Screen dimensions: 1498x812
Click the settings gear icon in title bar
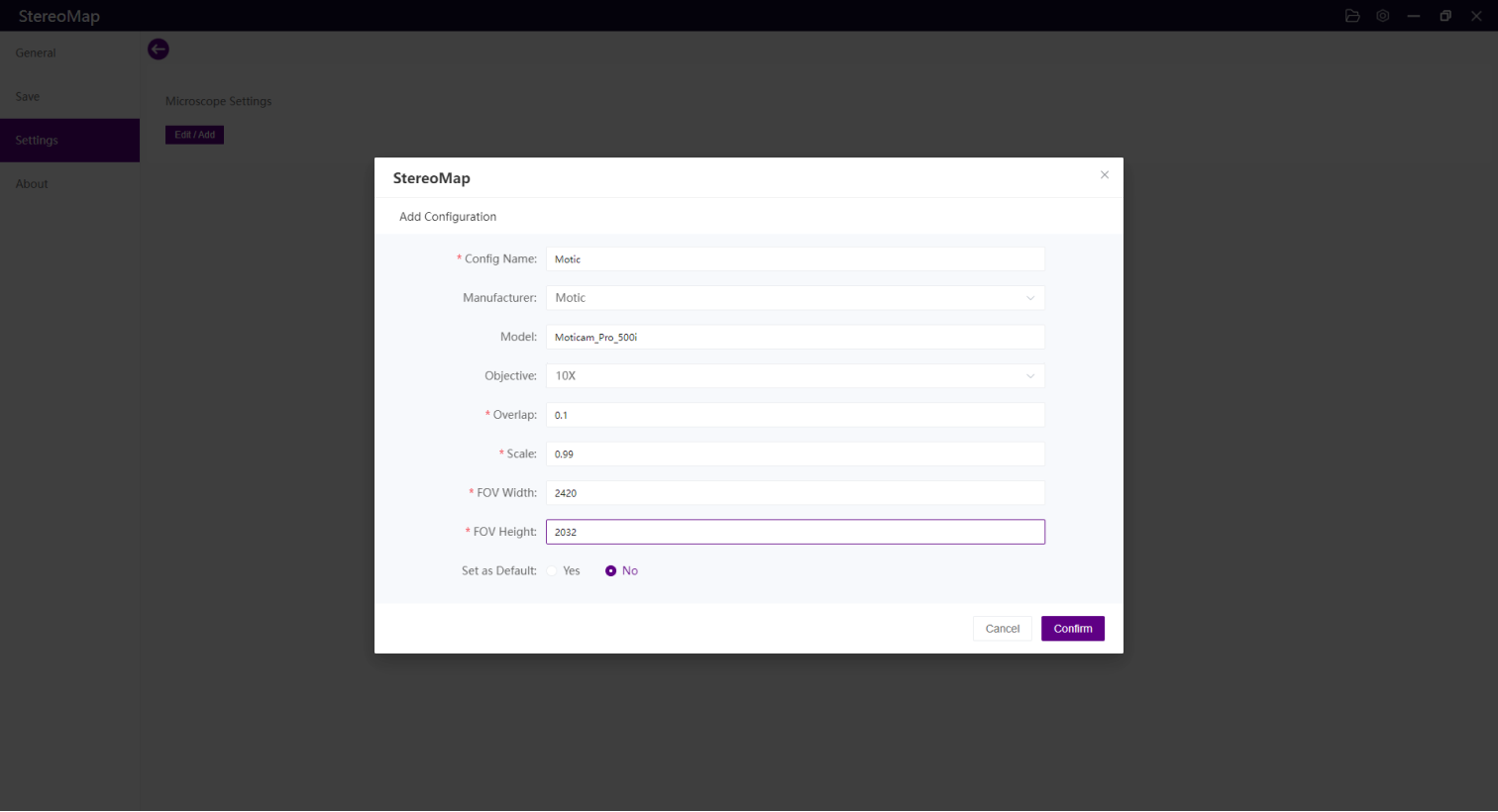click(x=1383, y=16)
